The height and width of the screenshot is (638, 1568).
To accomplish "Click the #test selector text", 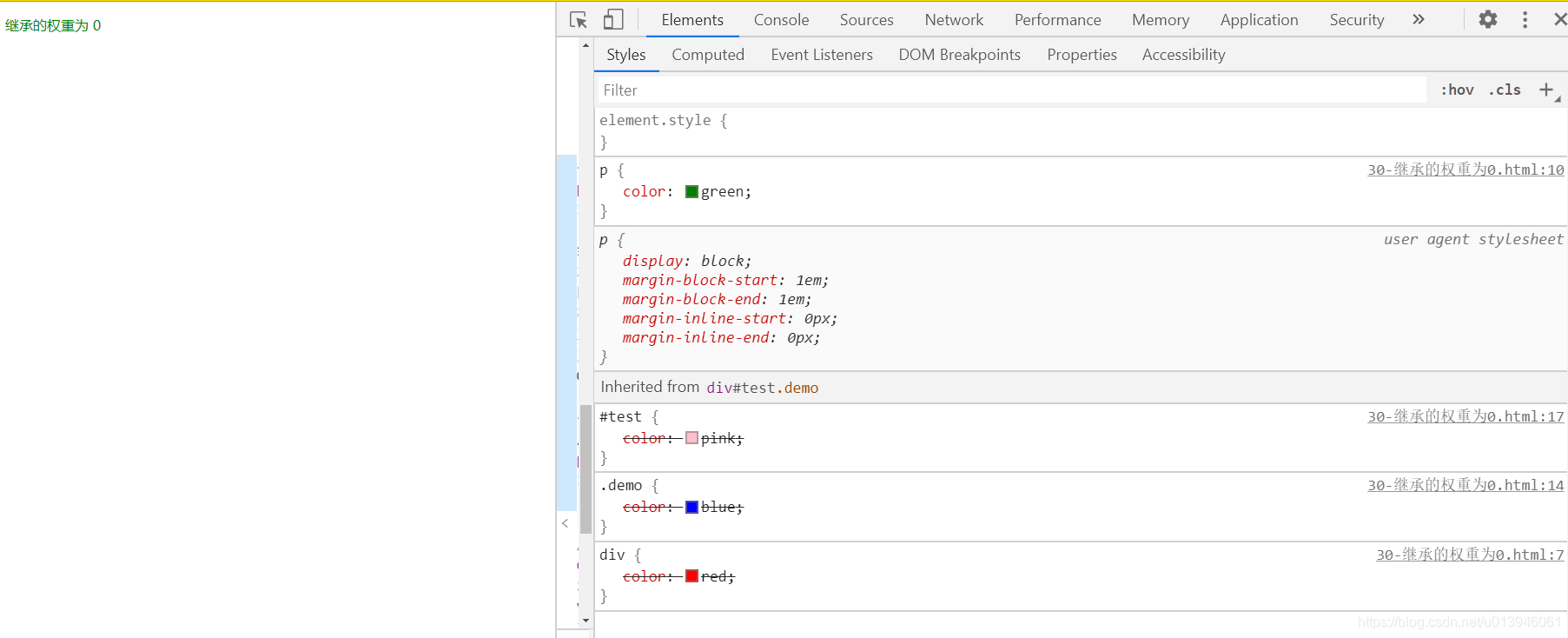I will tap(620, 417).
